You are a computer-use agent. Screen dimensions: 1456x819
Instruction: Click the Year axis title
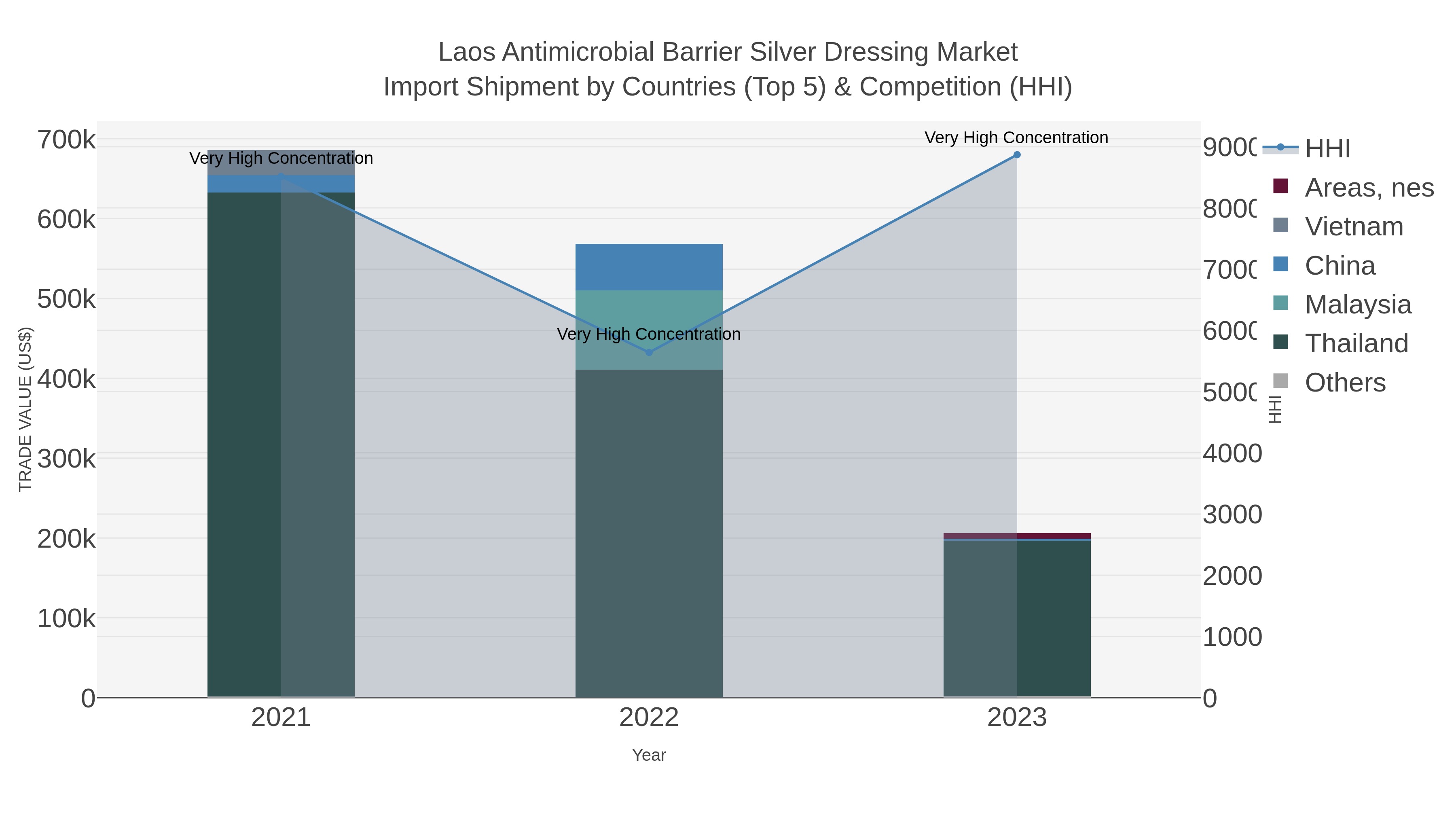649,755
